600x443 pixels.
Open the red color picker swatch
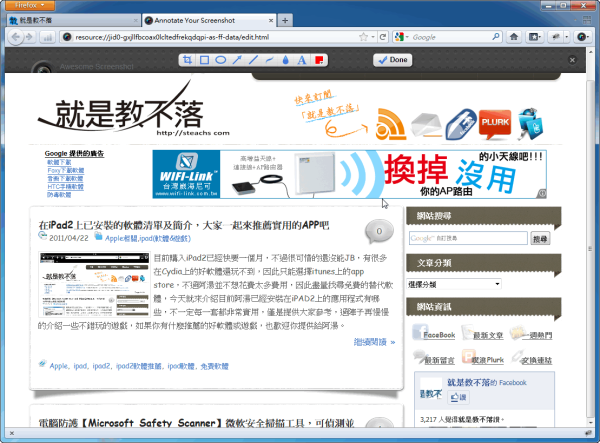click(319, 60)
